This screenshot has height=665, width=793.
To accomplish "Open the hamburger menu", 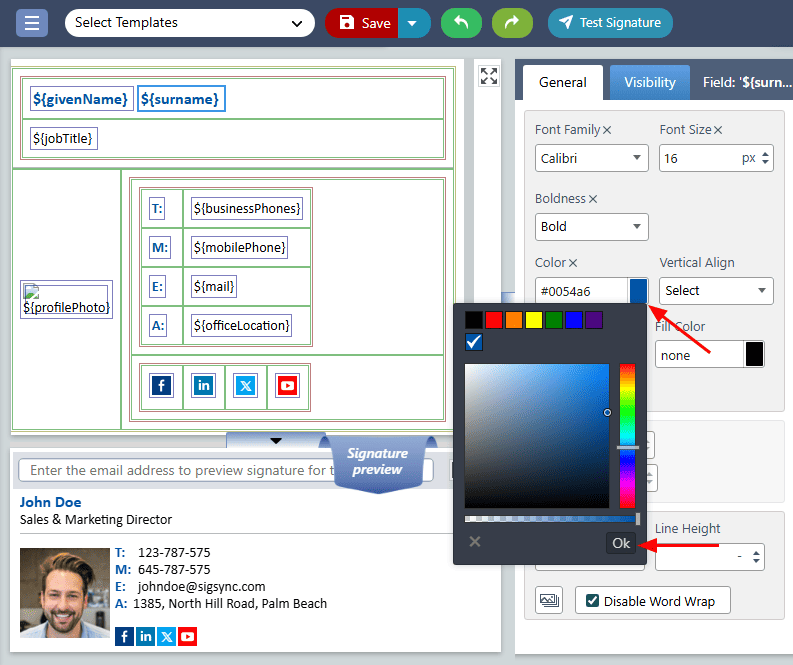I will tap(32, 22).
